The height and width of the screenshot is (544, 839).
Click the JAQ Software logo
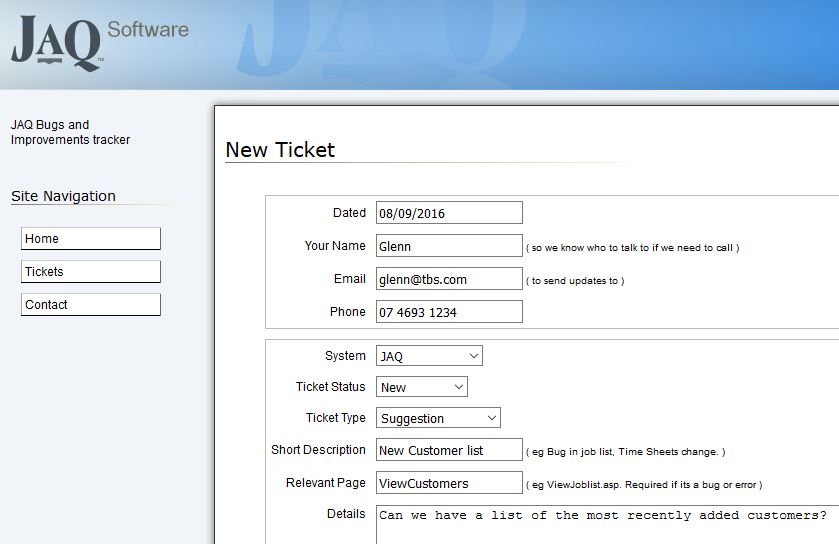point(56,44)
